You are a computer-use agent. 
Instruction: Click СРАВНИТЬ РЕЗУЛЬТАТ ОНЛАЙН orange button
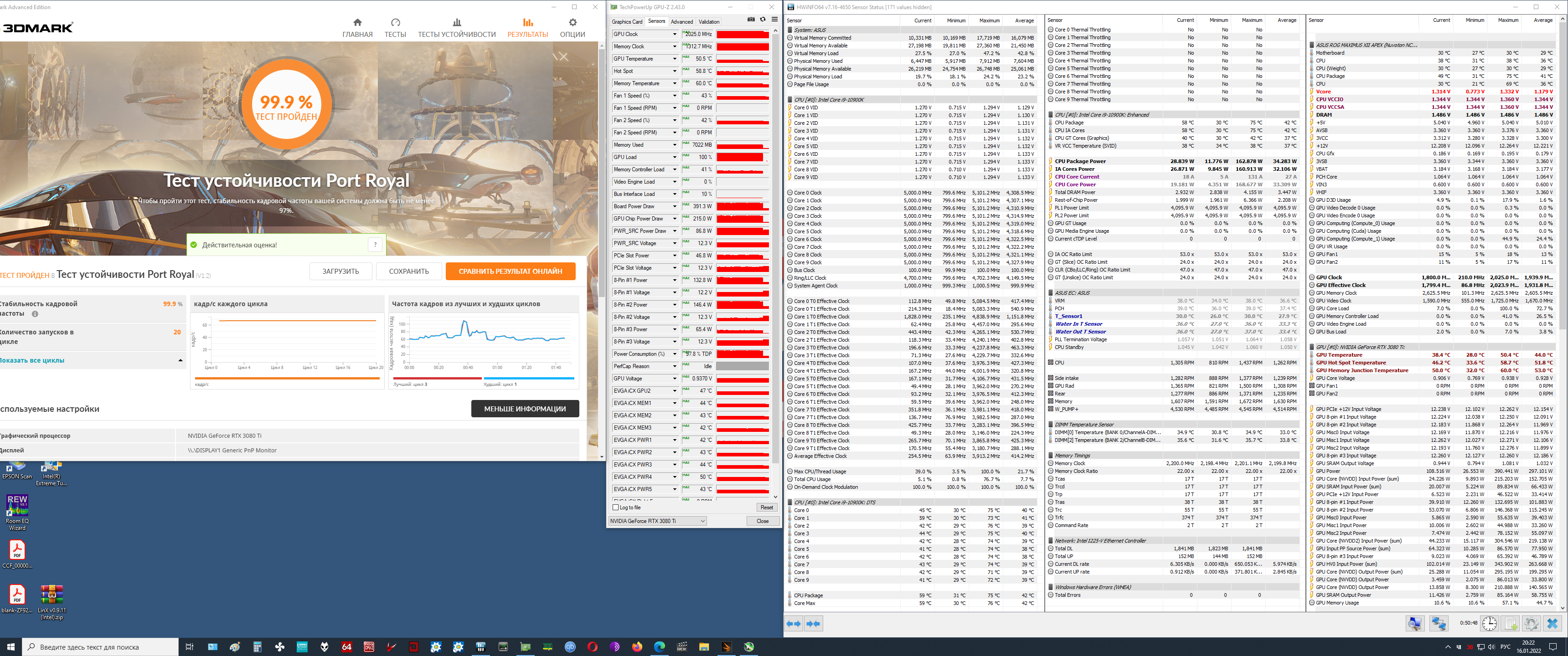point(510,272)
